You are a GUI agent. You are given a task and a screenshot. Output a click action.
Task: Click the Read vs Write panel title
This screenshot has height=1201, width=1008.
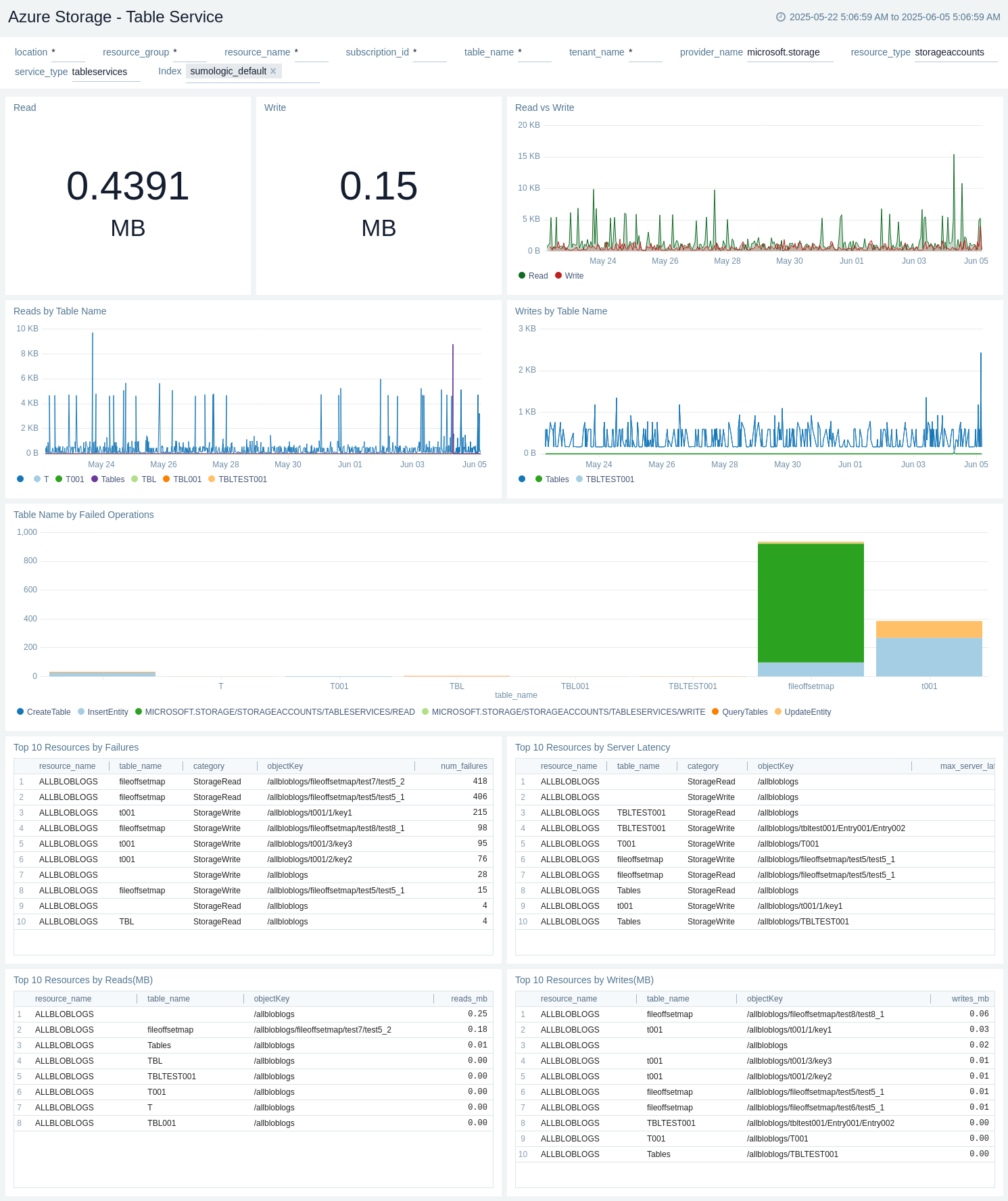tap(545, 108)
